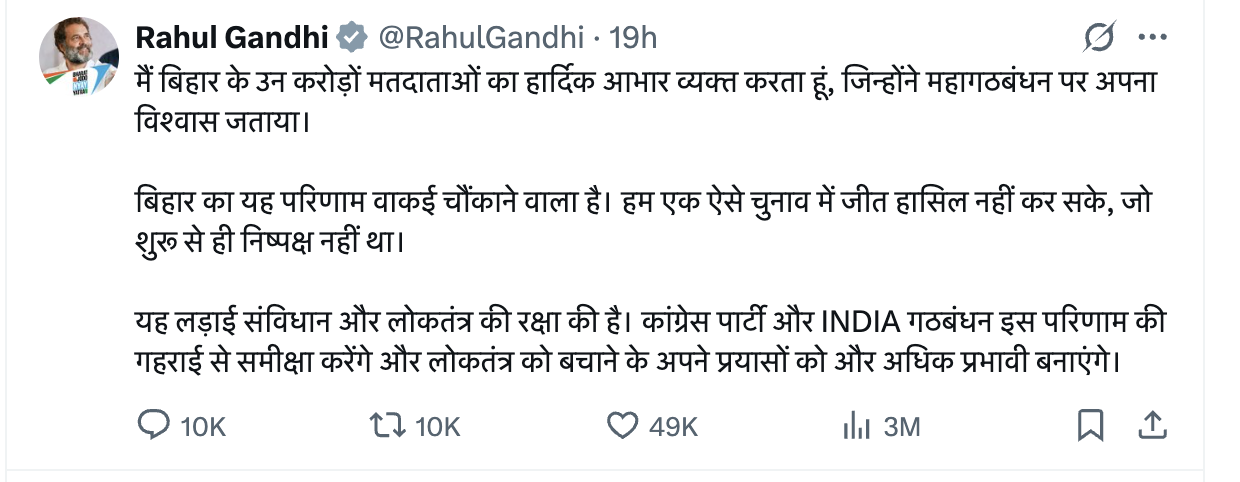Click the reply speech bubble icon
The image size is (1240, 482).
153,426
